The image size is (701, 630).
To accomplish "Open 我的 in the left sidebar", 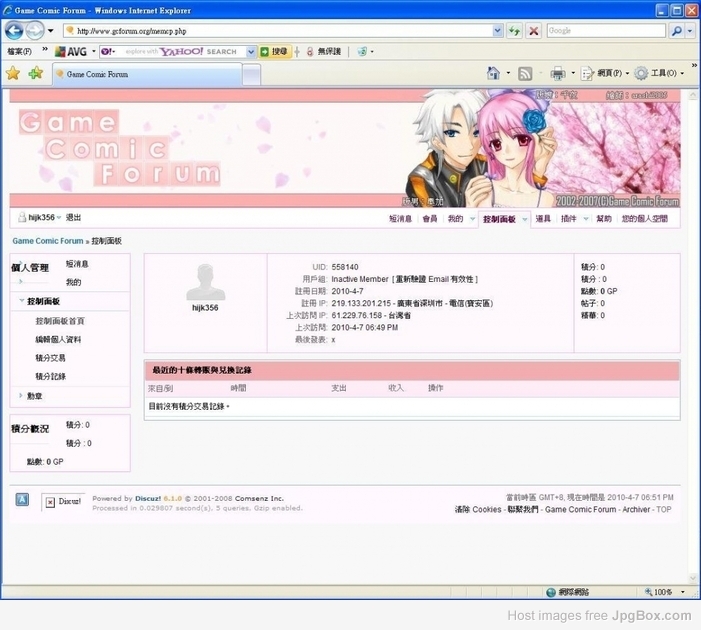I will [73, 282].
